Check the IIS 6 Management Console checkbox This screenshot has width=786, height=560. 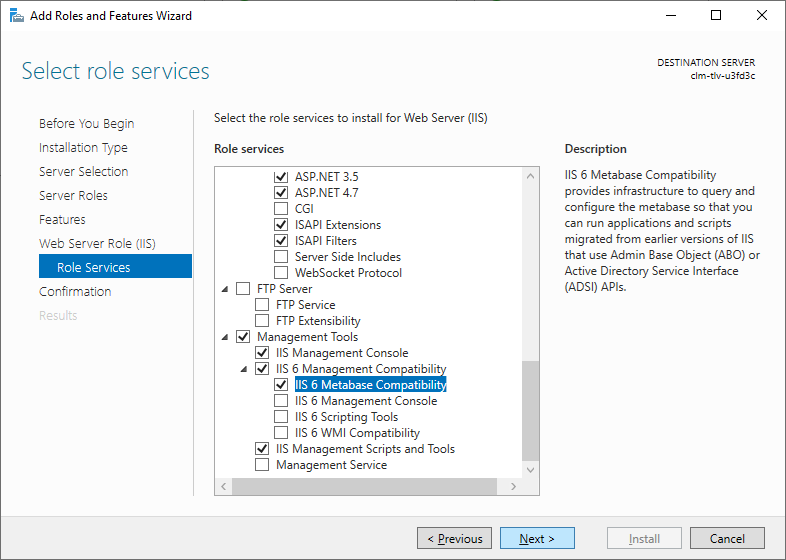[x=281, y=401]
